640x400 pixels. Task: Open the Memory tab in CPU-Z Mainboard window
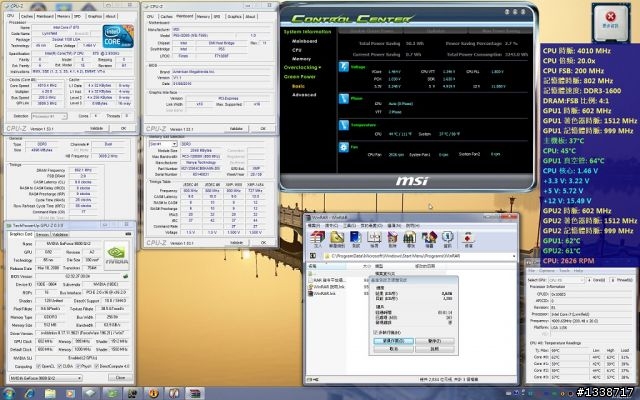(x=203, y=16)
